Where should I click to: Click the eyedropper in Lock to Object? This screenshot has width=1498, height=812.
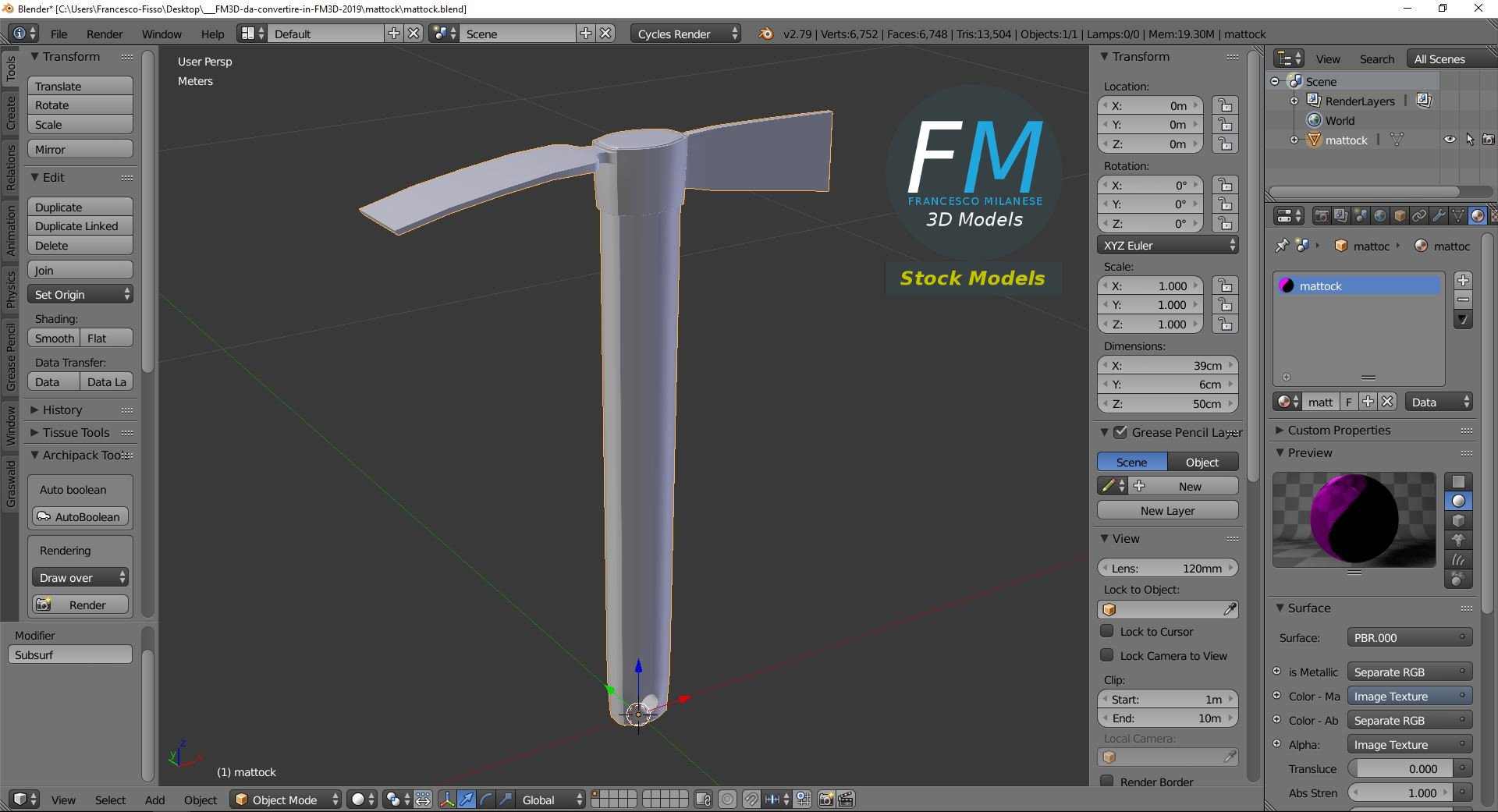pos(1230,609)
